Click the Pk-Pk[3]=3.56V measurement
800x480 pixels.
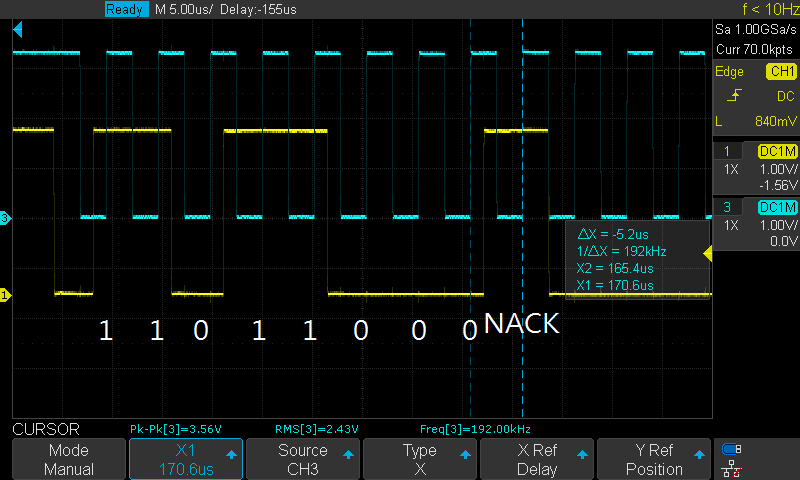point(176,429)
